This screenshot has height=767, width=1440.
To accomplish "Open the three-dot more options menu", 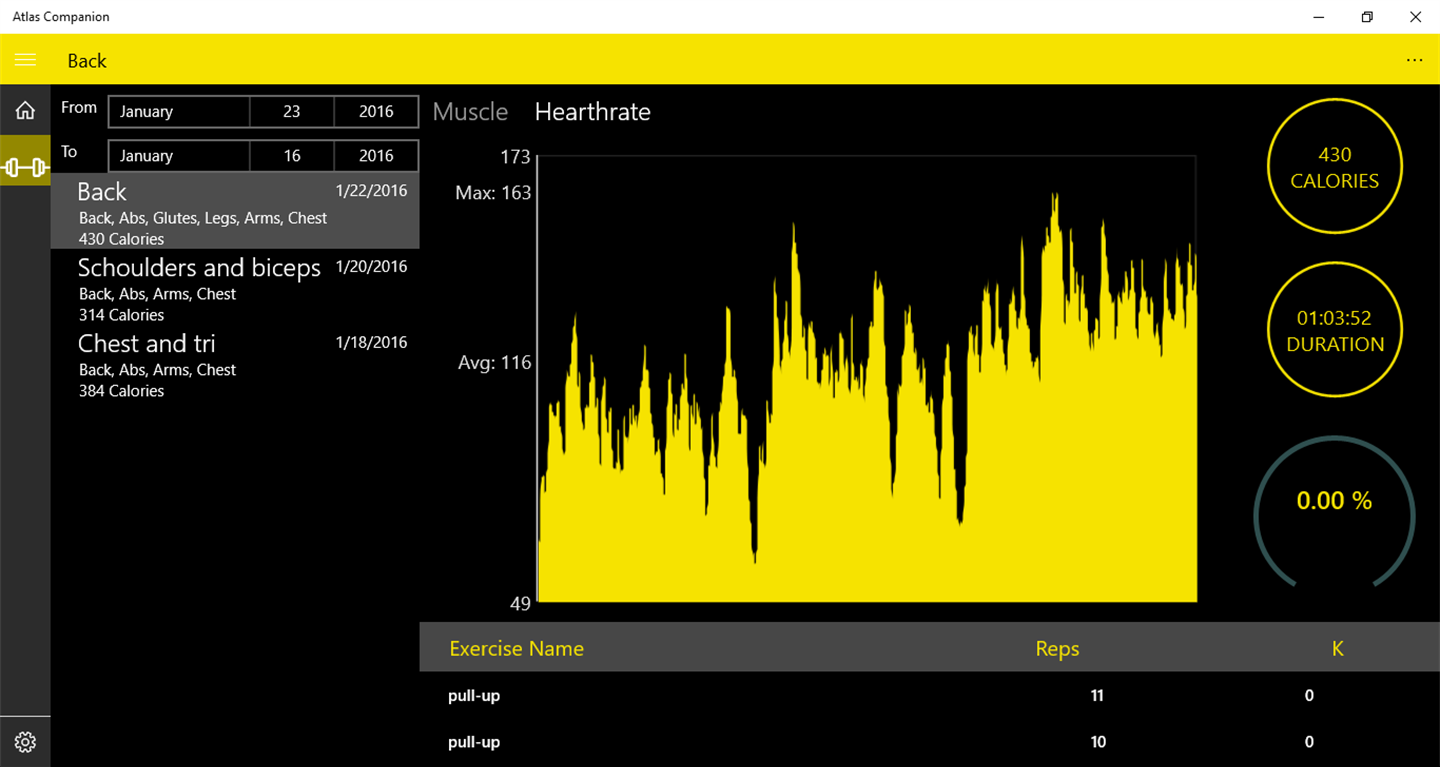I will (x=1414, y=60).
